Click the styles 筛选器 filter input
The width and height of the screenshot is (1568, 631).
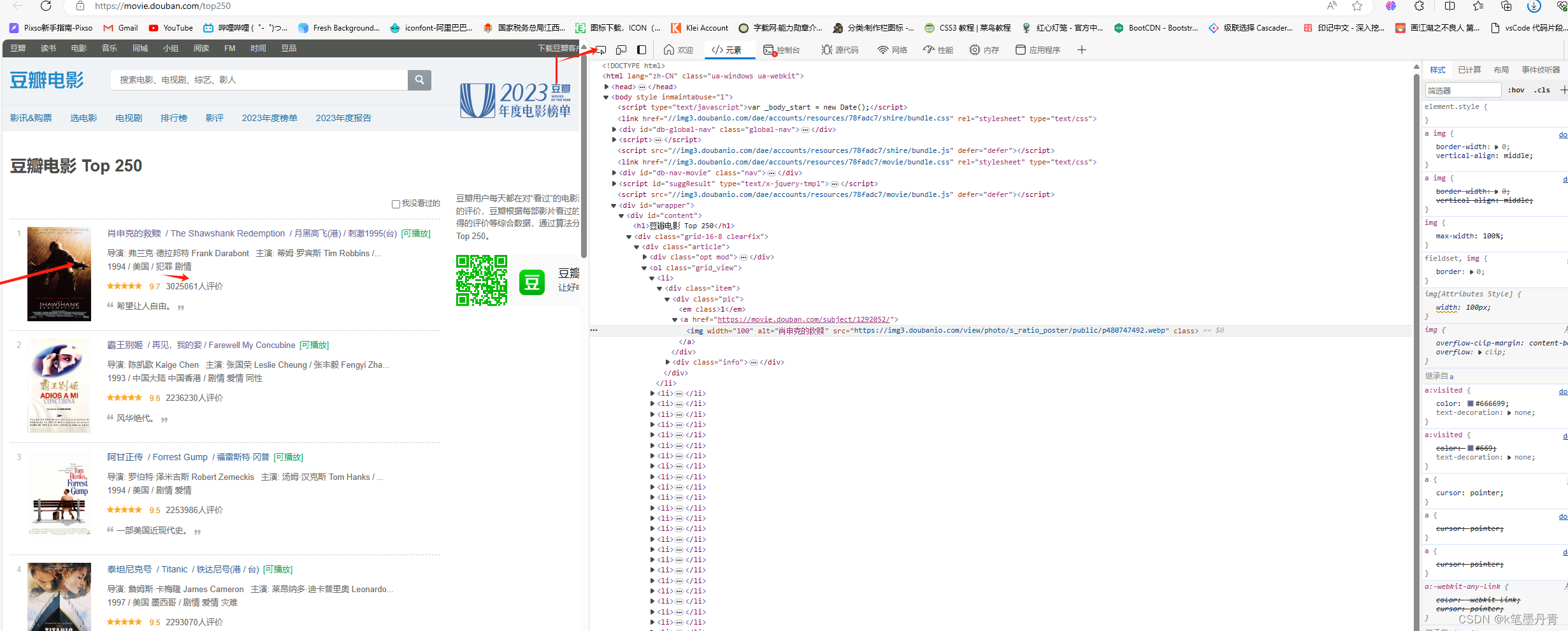[1463, 91]
